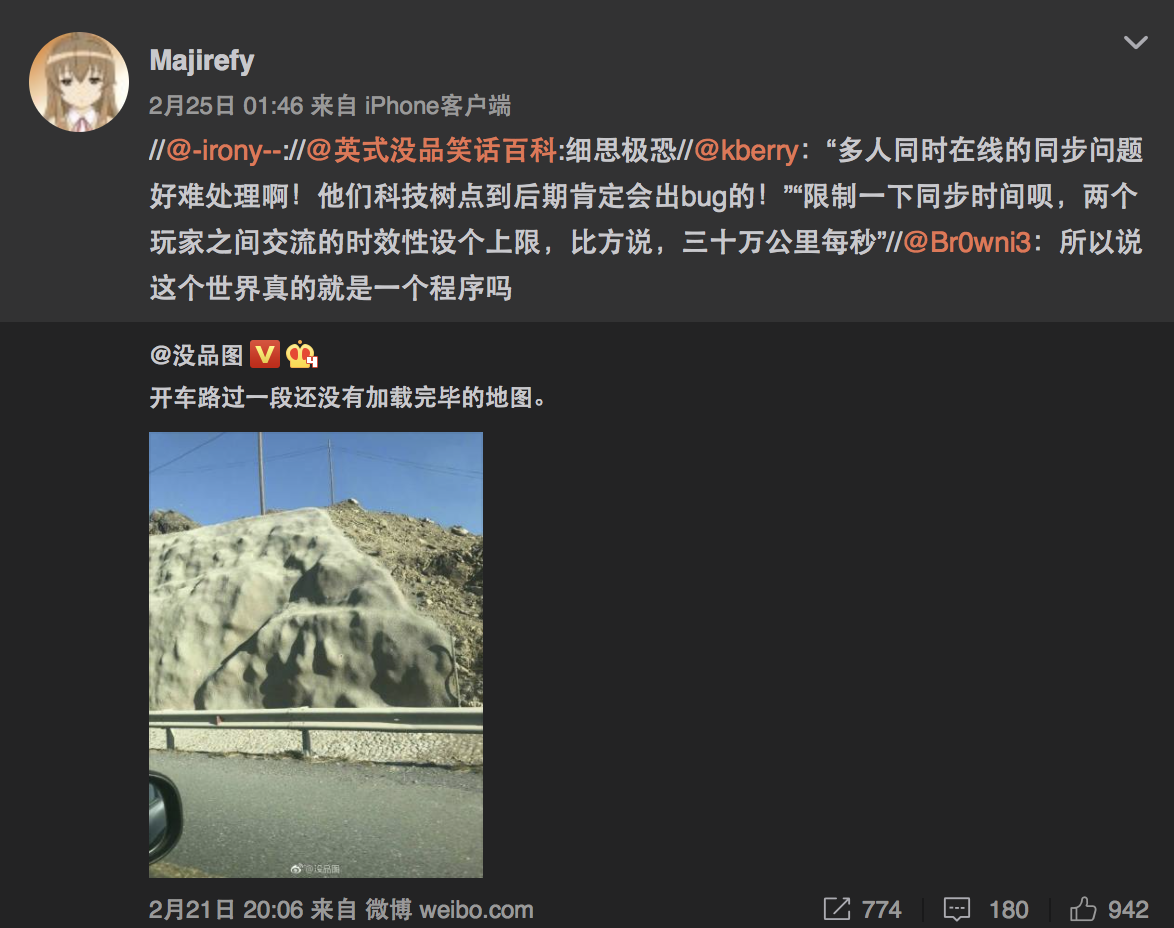
Task: Click the iPhone客户端 source link
Action: coord(437,106)
